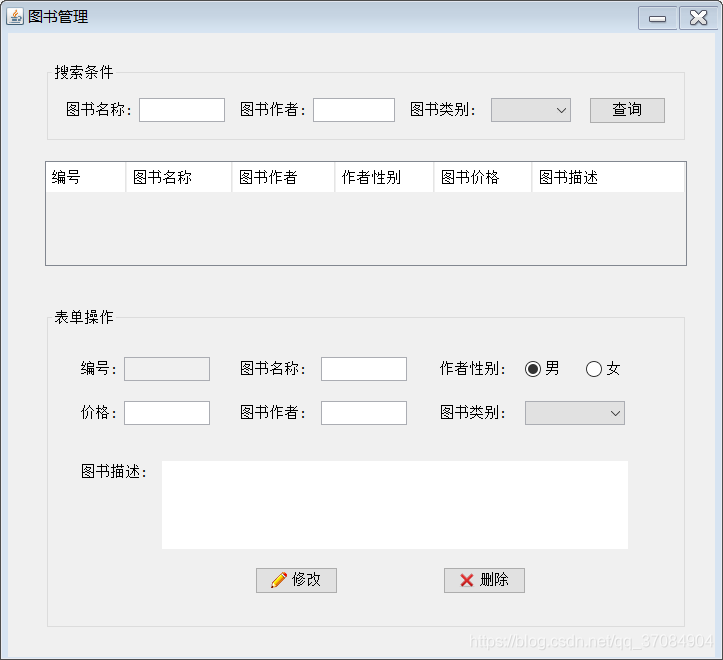
Task: Open the 图书类别 dropdown in search conditions
Action: pos(531,110)
